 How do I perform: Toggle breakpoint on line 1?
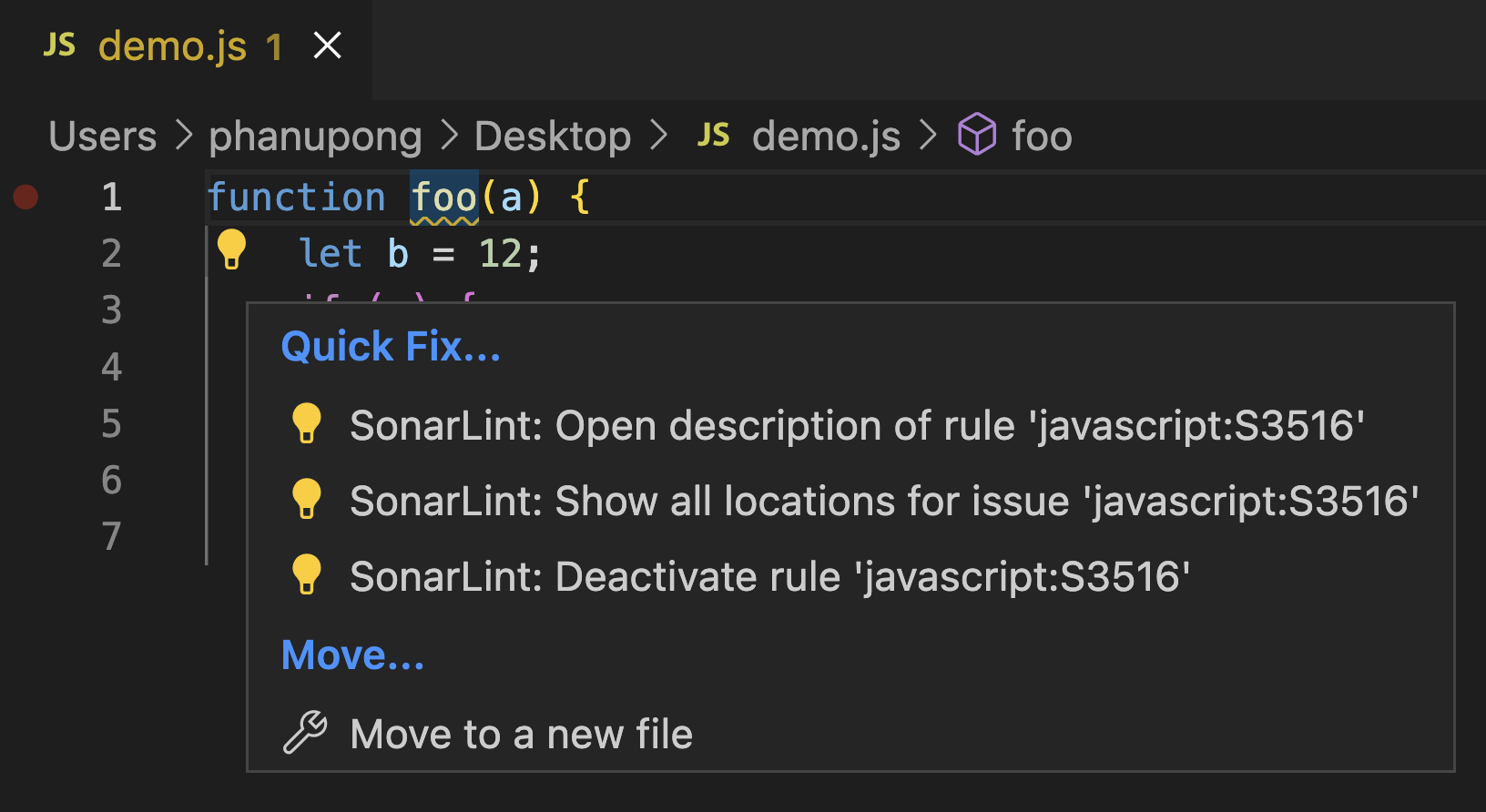(25, 197)
